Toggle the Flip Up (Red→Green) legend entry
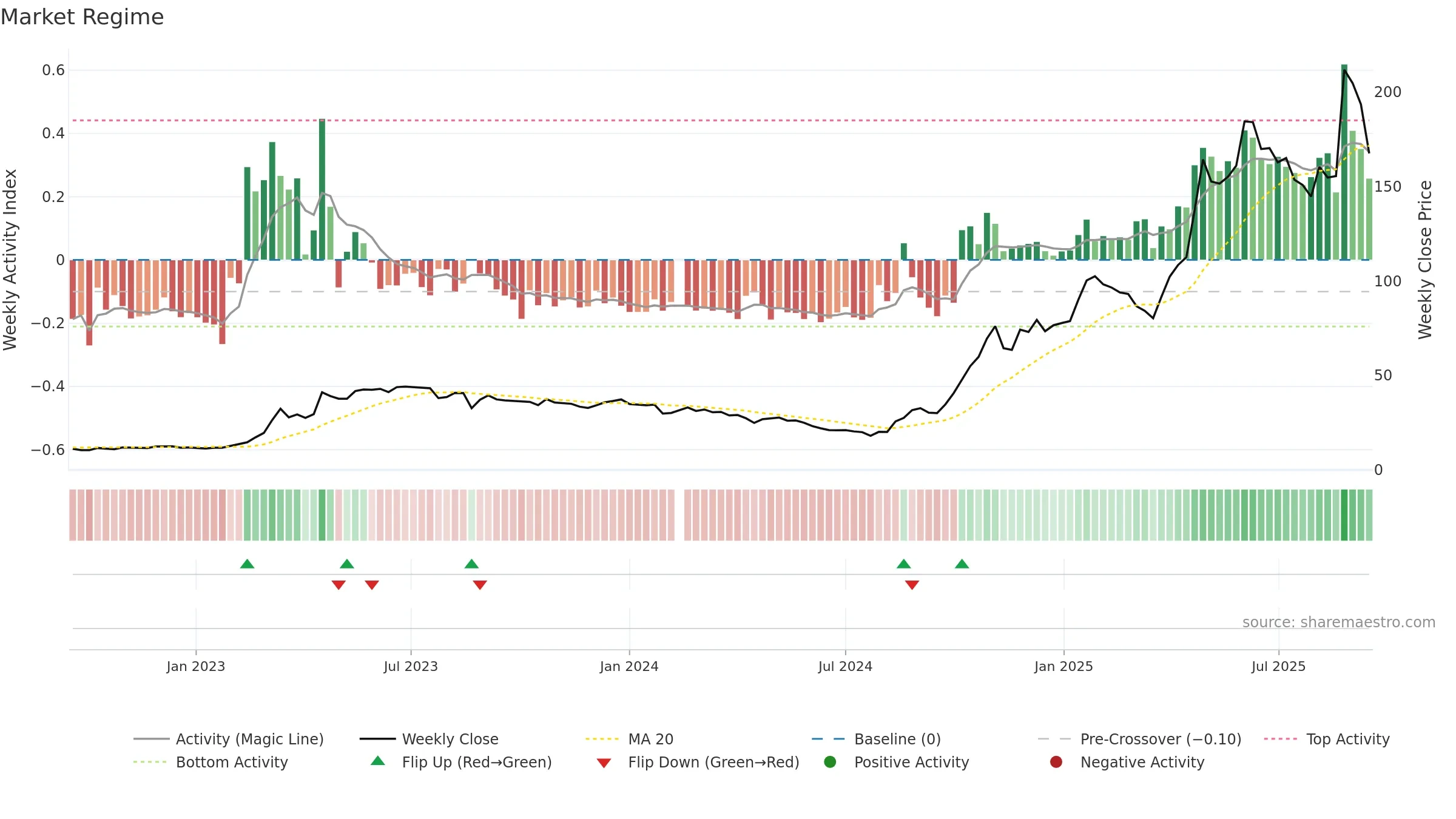Screen dimensions: 1456x819 pos(461,762)
